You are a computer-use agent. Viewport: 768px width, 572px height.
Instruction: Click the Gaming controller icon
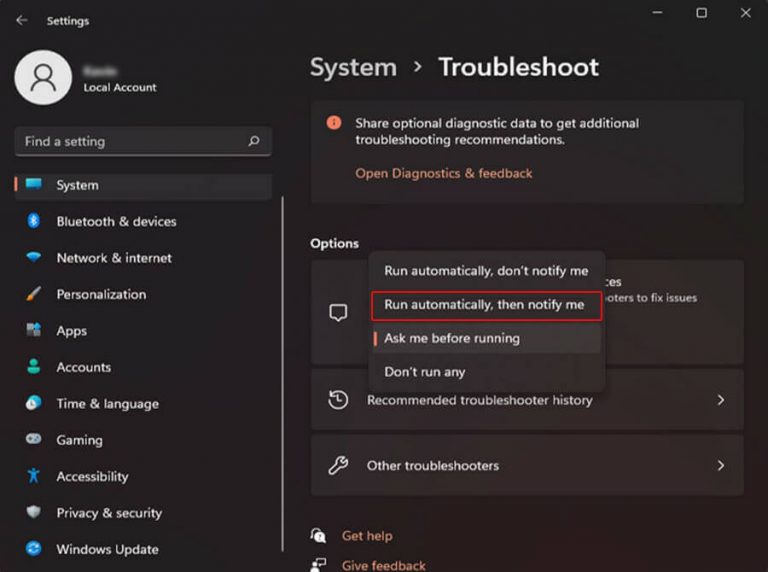tap(34, 439)
